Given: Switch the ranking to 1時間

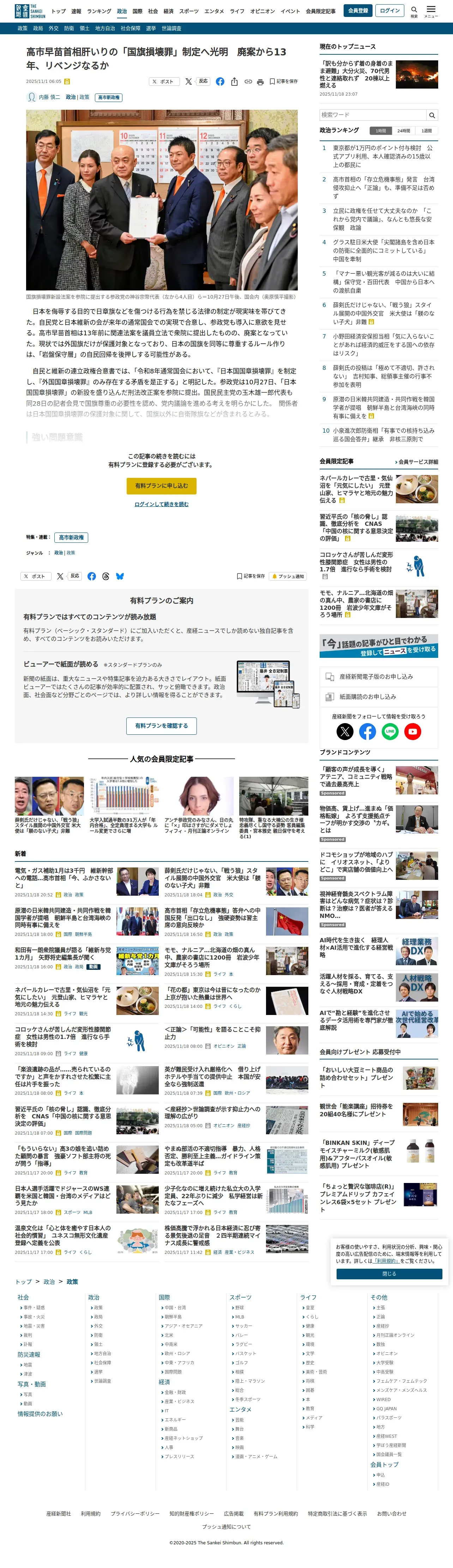Looking at the screenshot, I should coord(381,131).
